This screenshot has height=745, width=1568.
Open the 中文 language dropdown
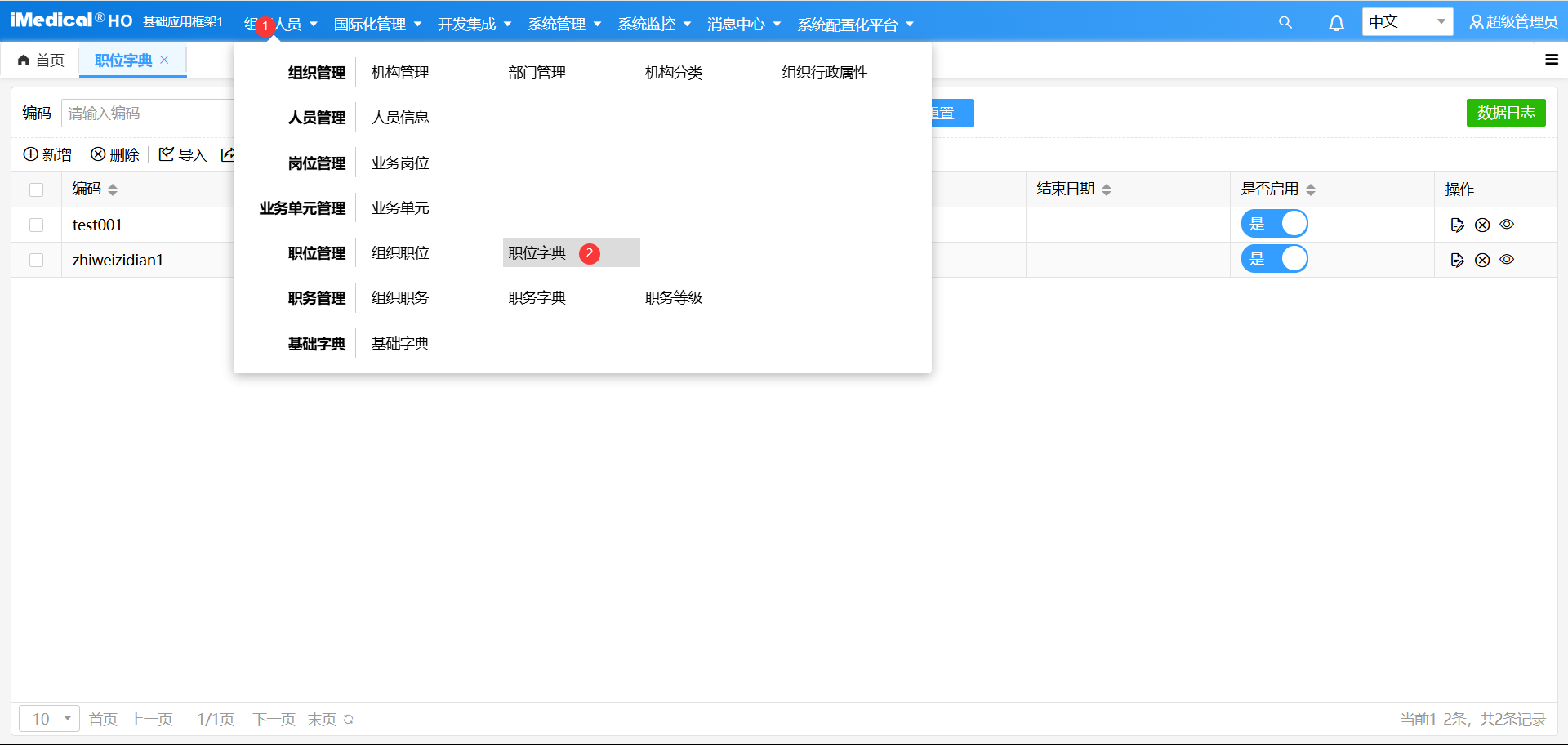coord(1406,21)
